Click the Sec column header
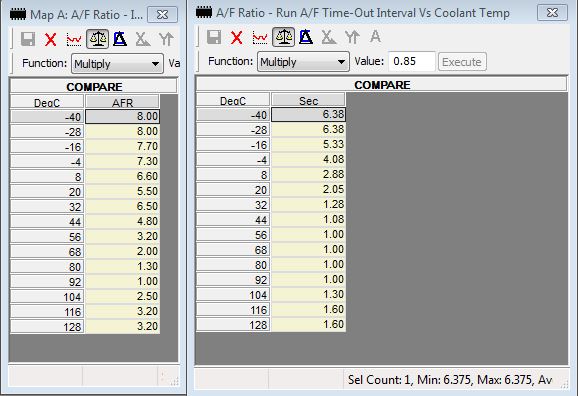 tap(308, 100)
